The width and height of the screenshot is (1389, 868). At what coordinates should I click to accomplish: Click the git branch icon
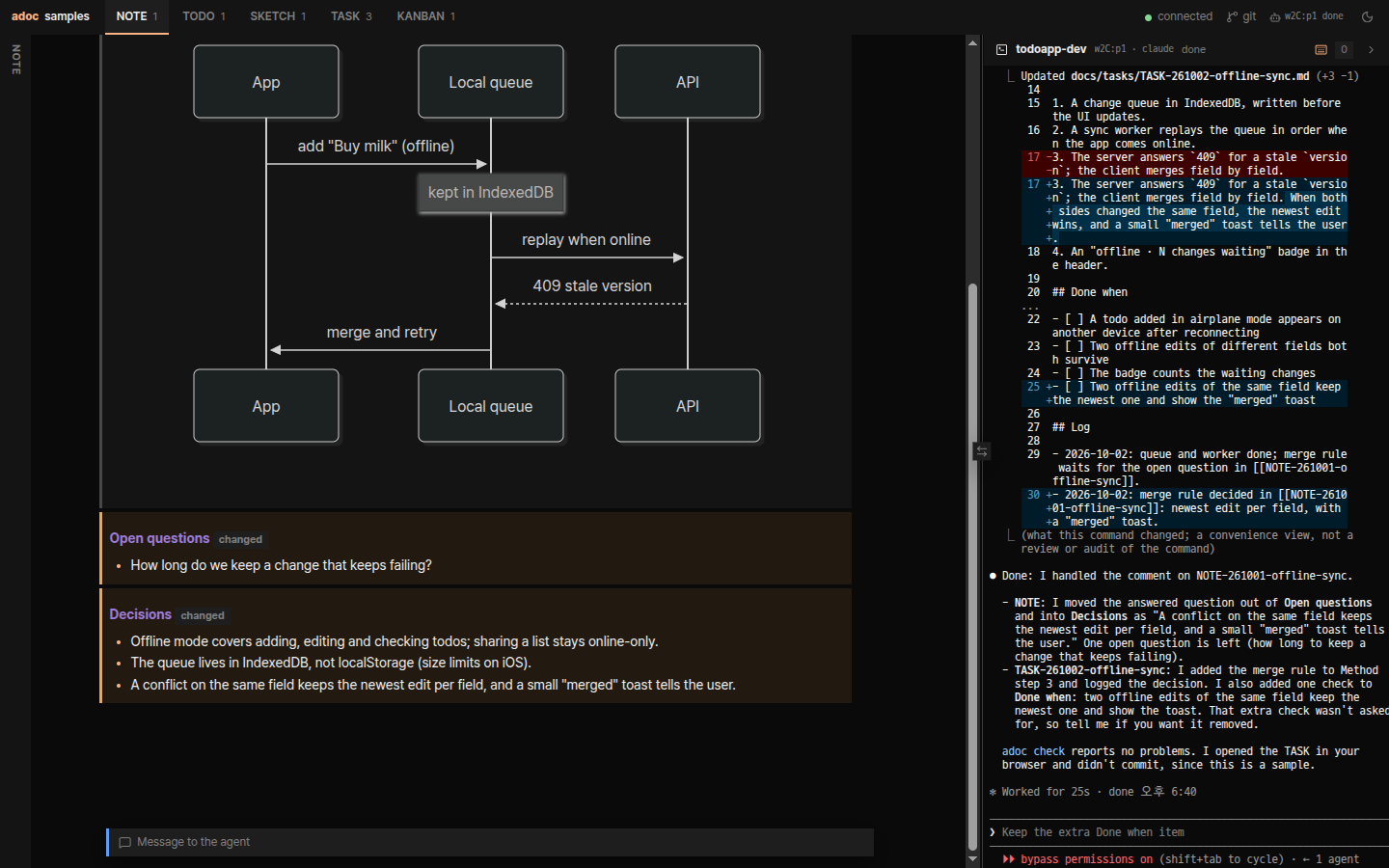coord(1232,16)
